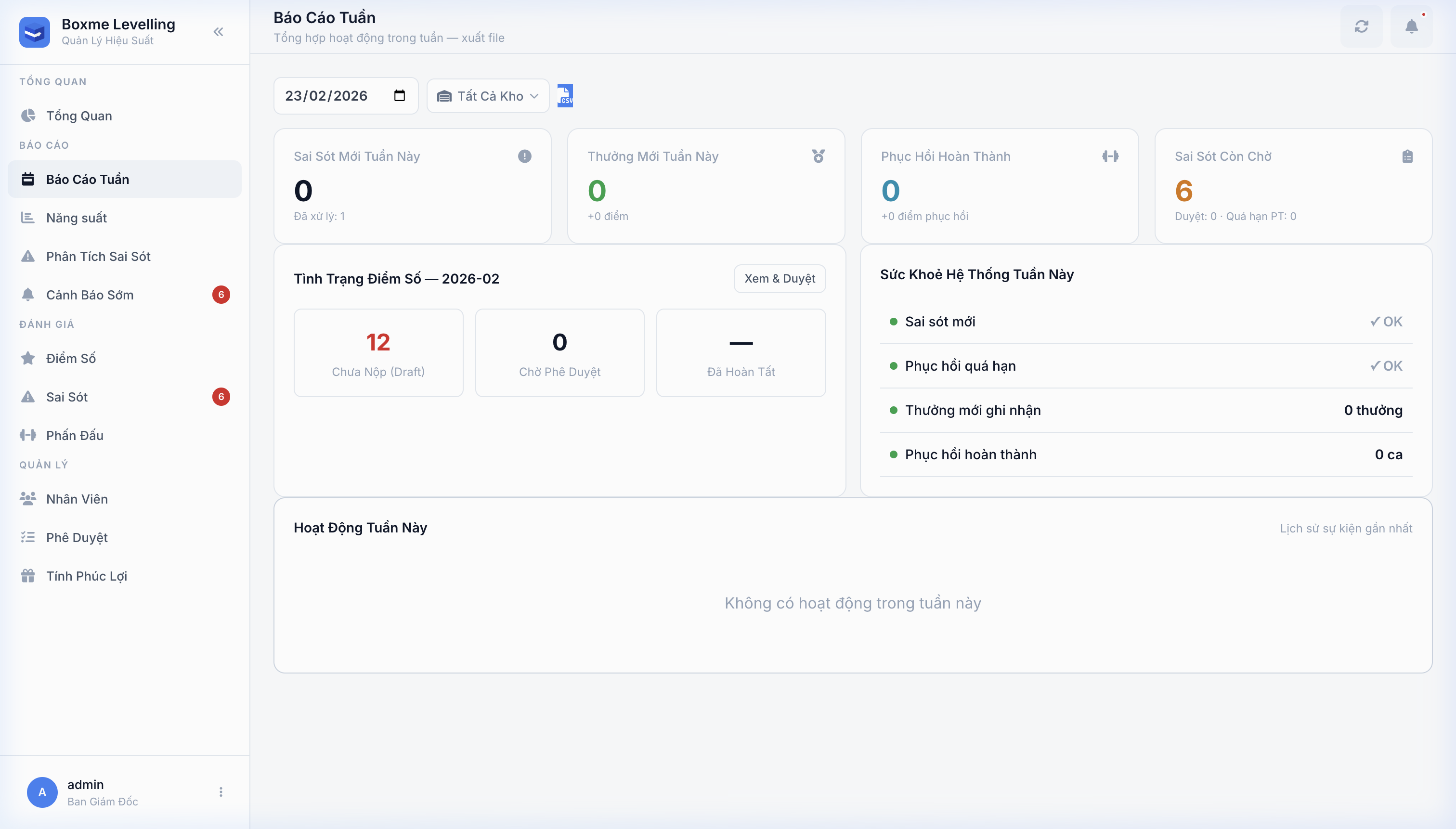1456x829 pixels.
Task: Open Cảnh Báo Sớm with badge 6
Action: coord(90,295)
